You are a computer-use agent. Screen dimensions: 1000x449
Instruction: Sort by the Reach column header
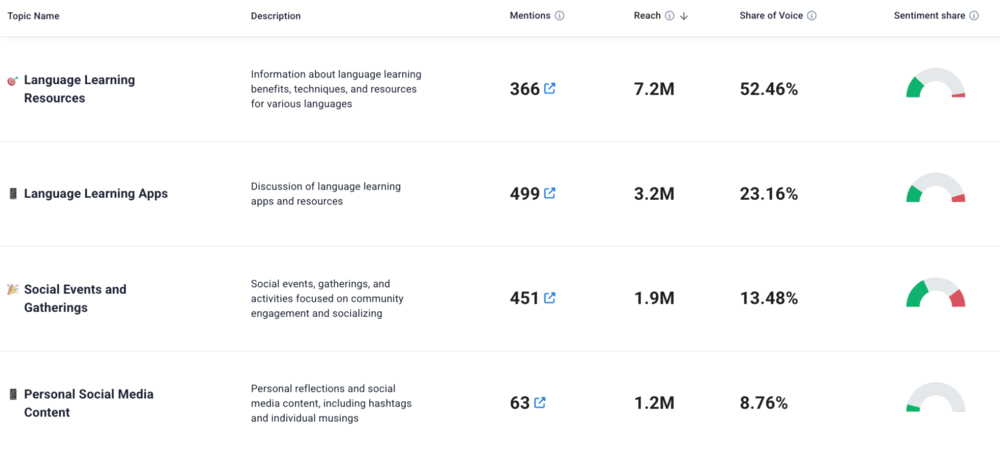pos(647,16)
